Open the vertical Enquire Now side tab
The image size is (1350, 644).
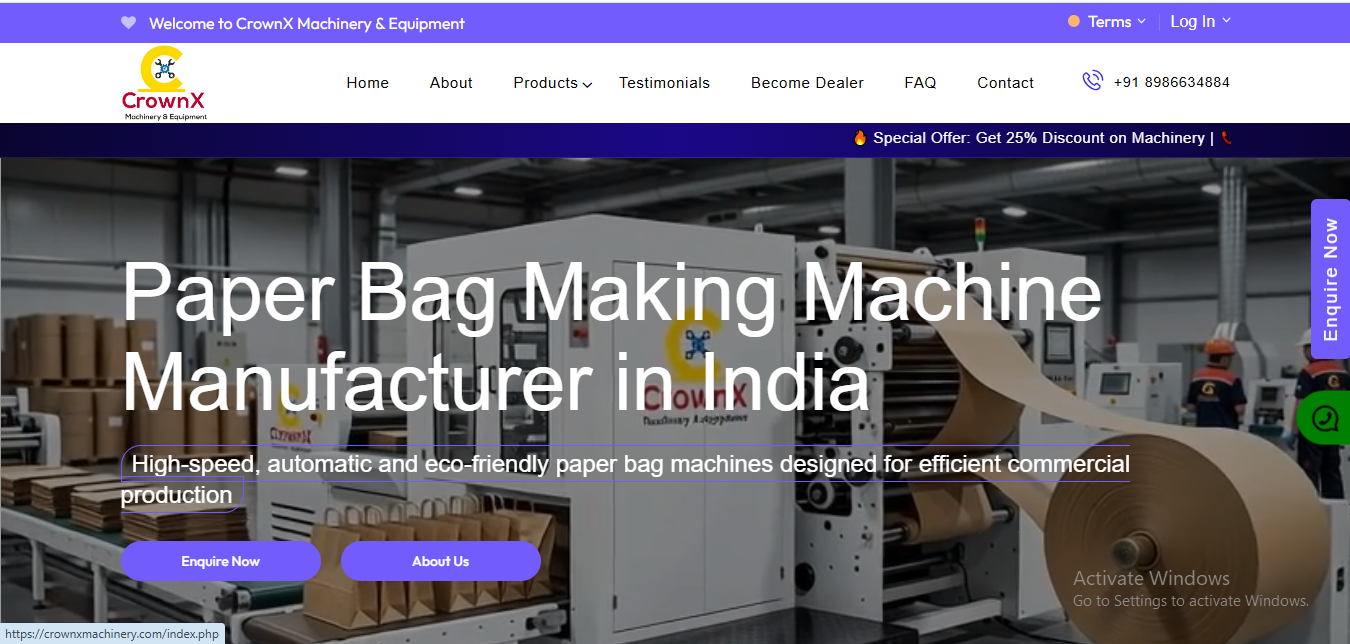[x=1330, y=279]
